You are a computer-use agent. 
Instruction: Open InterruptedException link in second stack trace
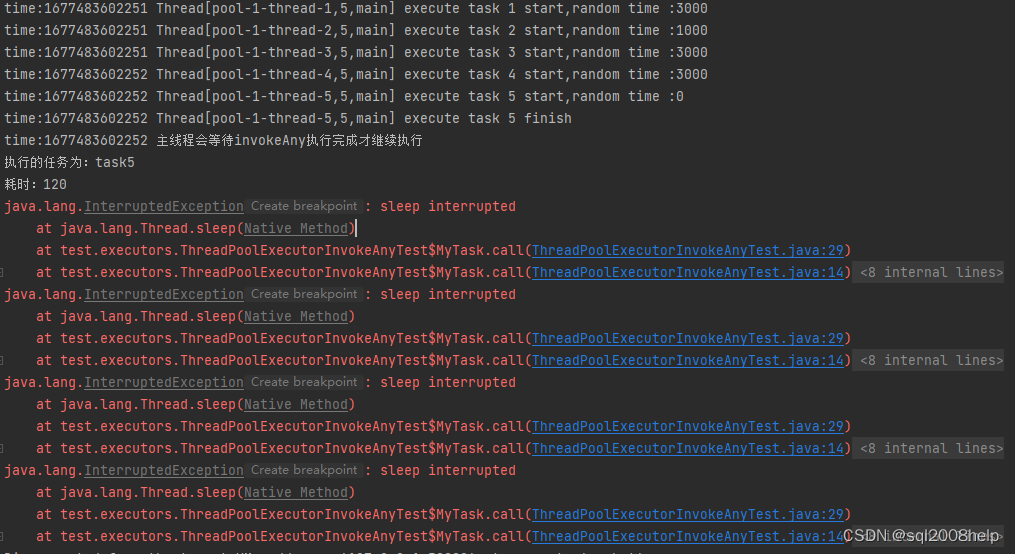pyautogui.click(x=164, y=294)
